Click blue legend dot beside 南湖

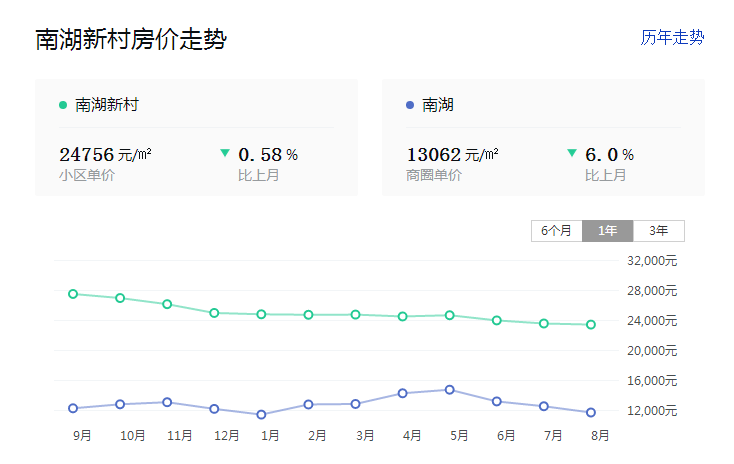(x=410, y=104)
